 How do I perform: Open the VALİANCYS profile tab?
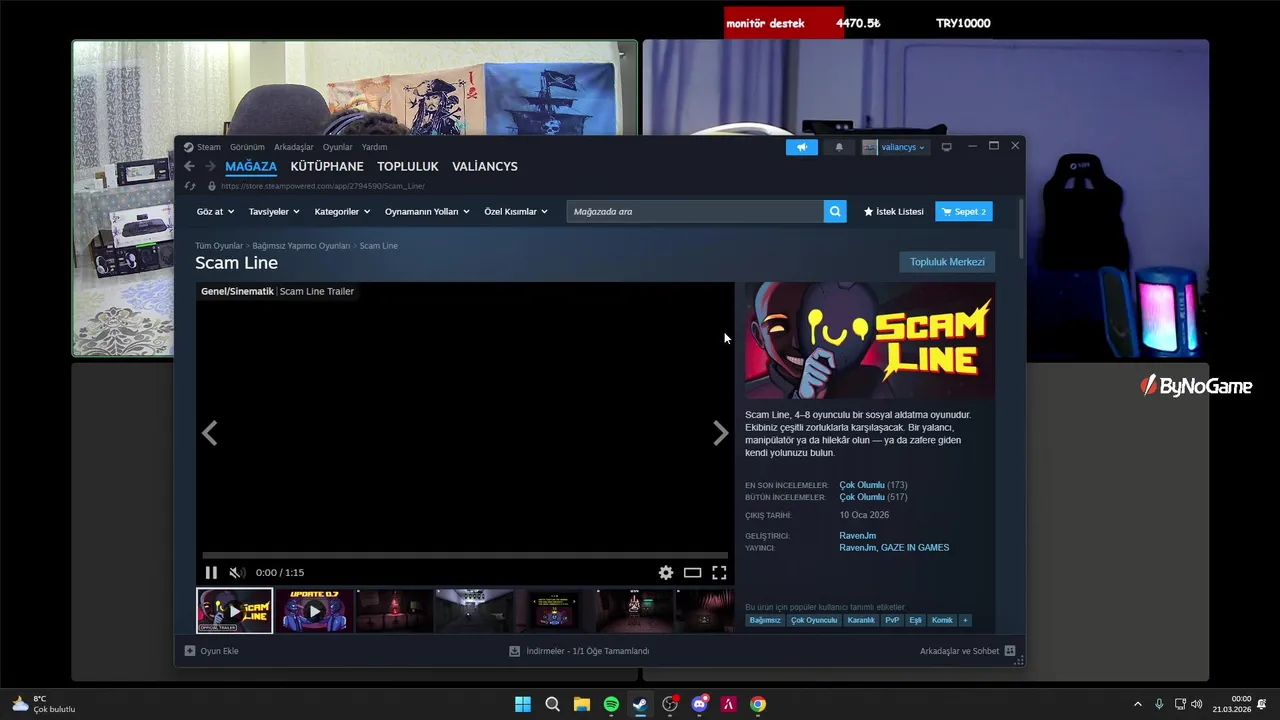click(x=485, y=166)
